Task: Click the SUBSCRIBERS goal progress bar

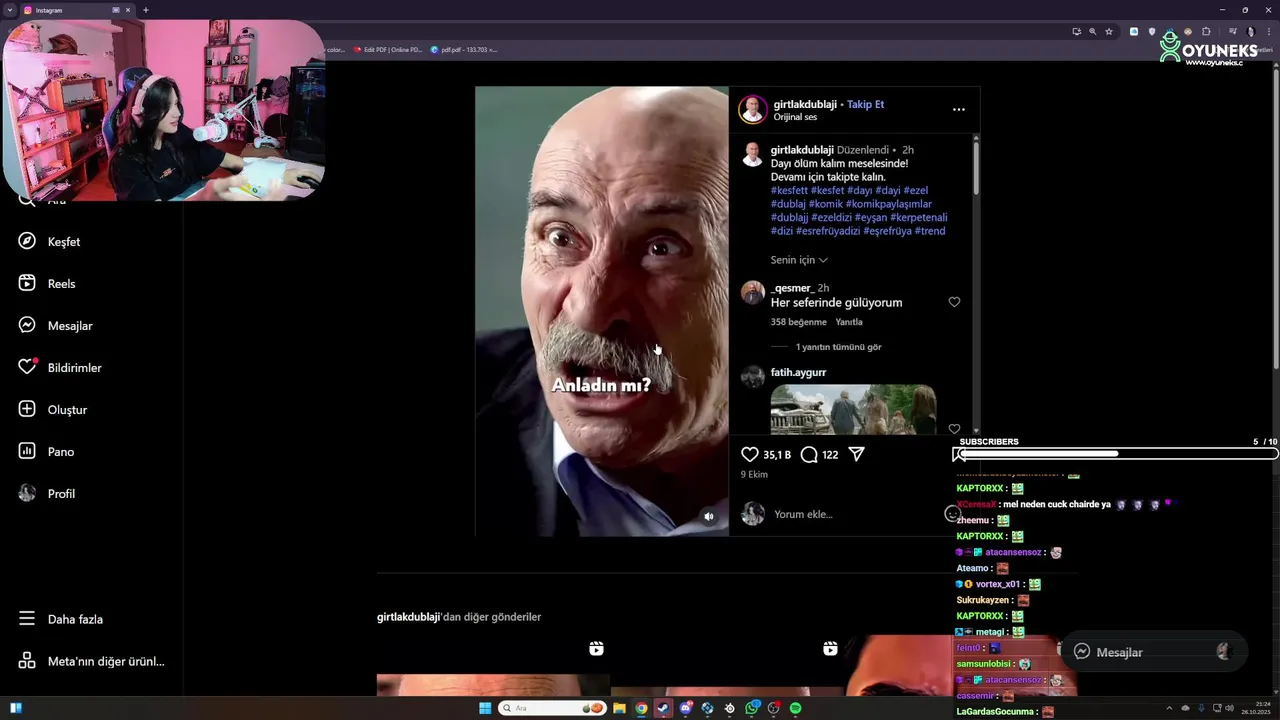Action: coord(1116,454)
